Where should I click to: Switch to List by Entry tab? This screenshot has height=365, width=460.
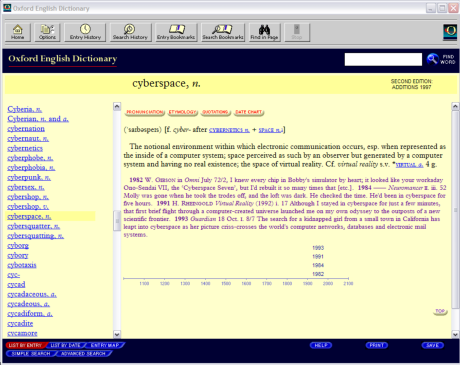coord(26,345)
